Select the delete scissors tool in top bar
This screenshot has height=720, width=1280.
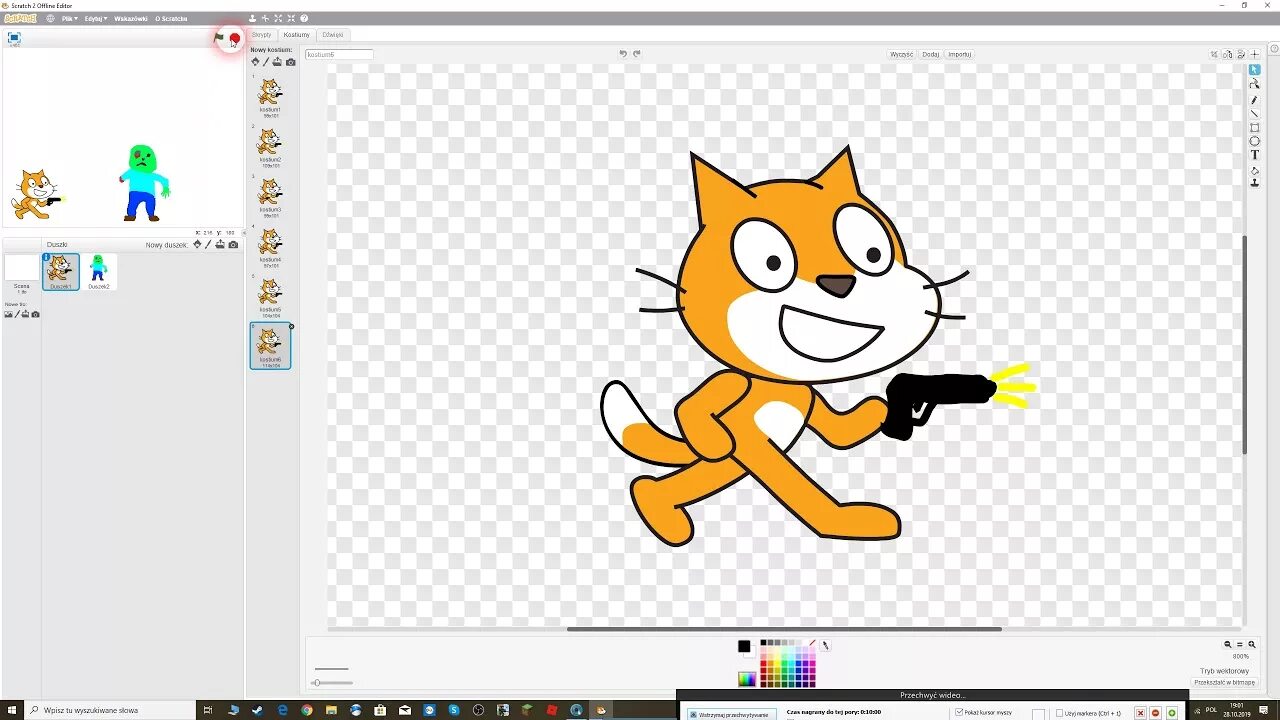pyautogui.click(x=265, y=18)
